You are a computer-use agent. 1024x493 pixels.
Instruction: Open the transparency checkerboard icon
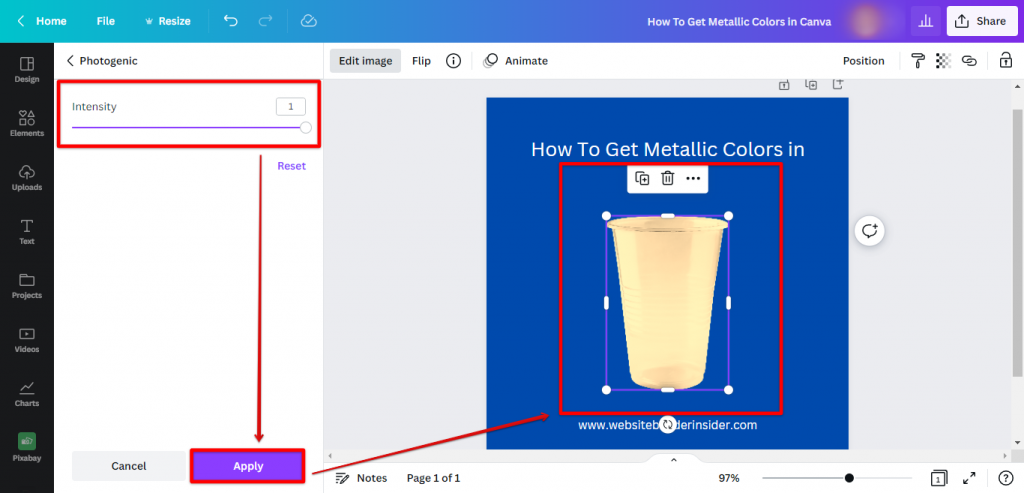click(x=942, y=61)
